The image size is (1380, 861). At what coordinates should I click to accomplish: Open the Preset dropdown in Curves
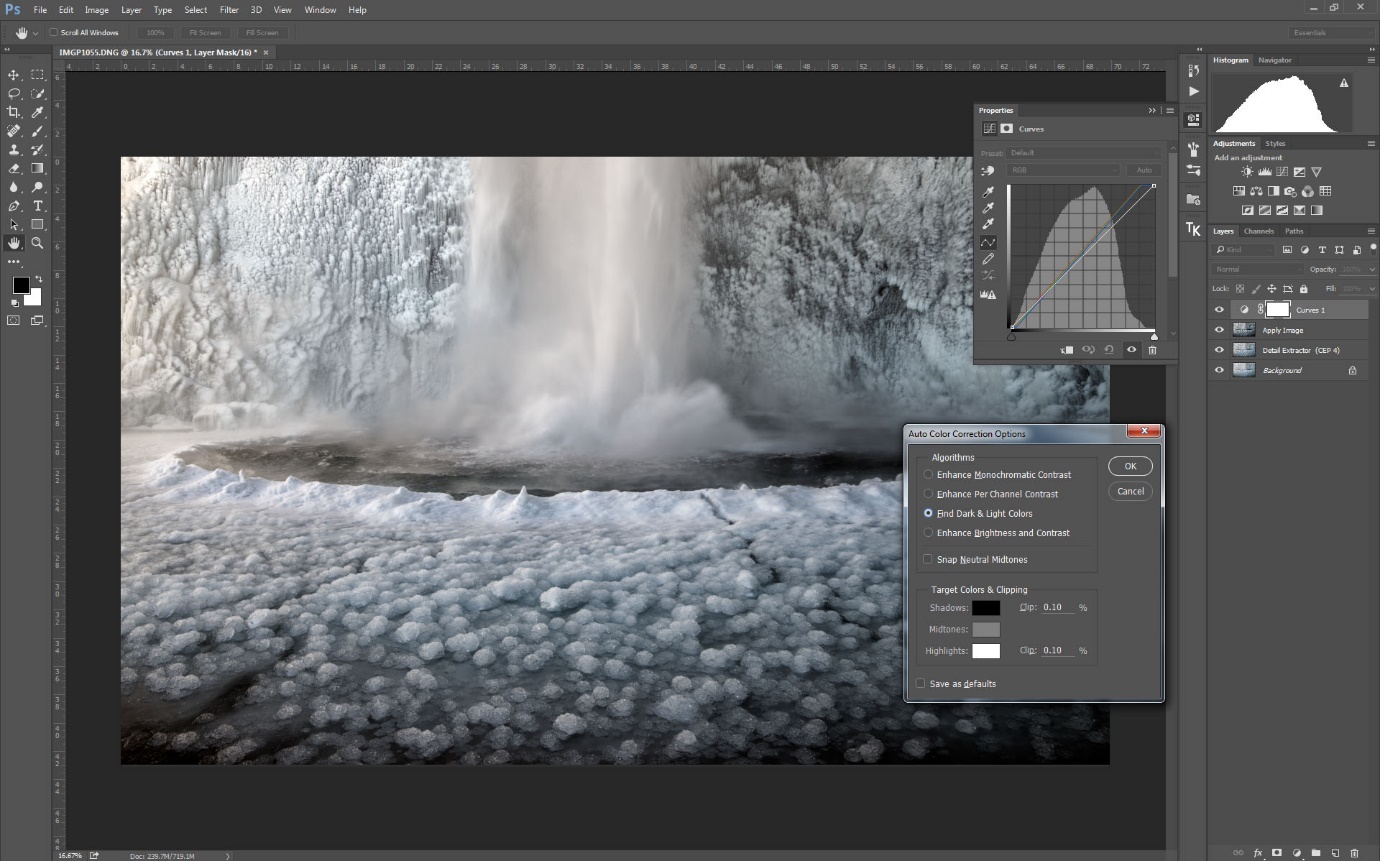tap(1084, 153)
